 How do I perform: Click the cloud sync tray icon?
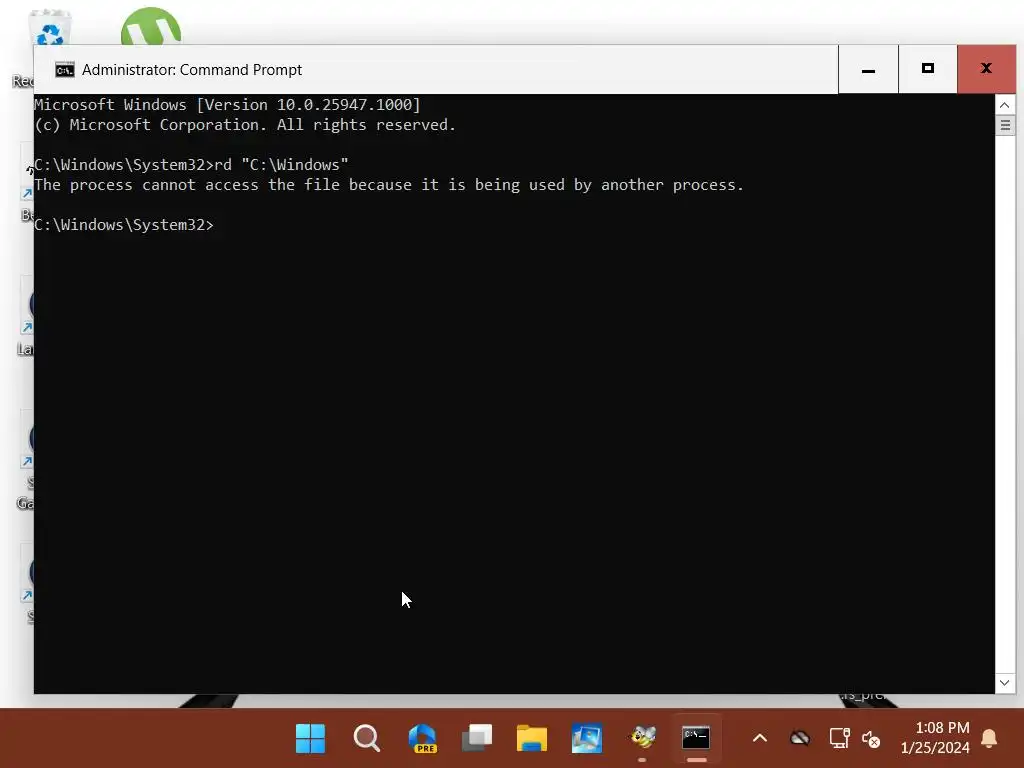click(x=799, y=739)
